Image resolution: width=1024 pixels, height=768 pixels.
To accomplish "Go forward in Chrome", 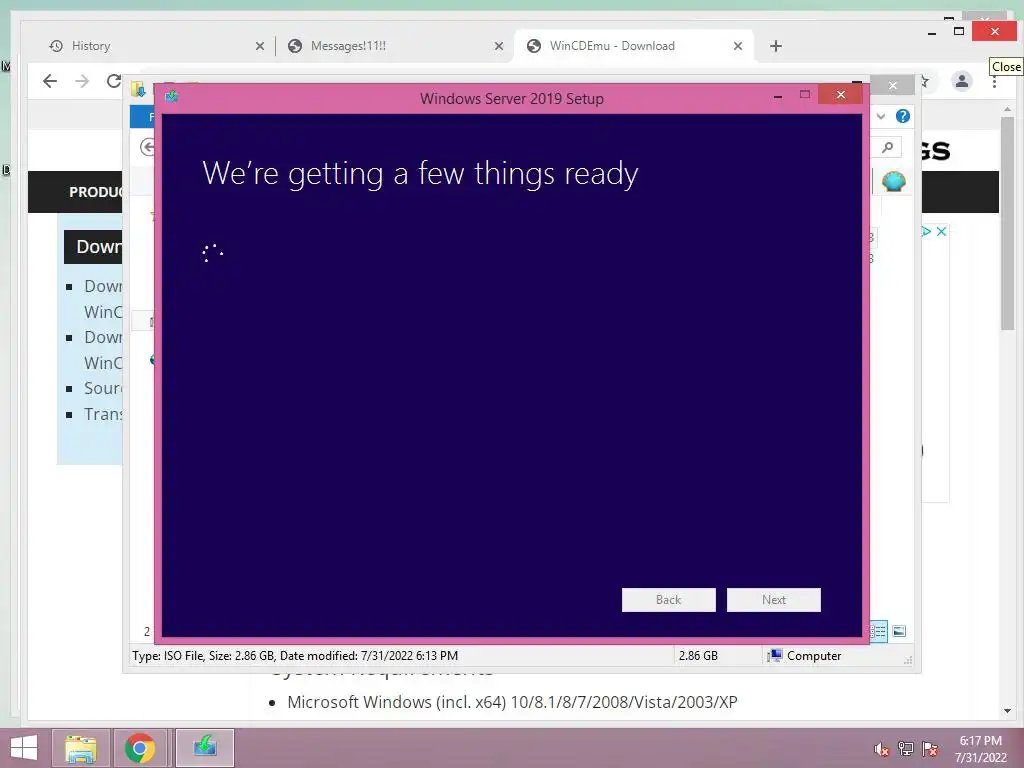I will click(x=82, y=81).
